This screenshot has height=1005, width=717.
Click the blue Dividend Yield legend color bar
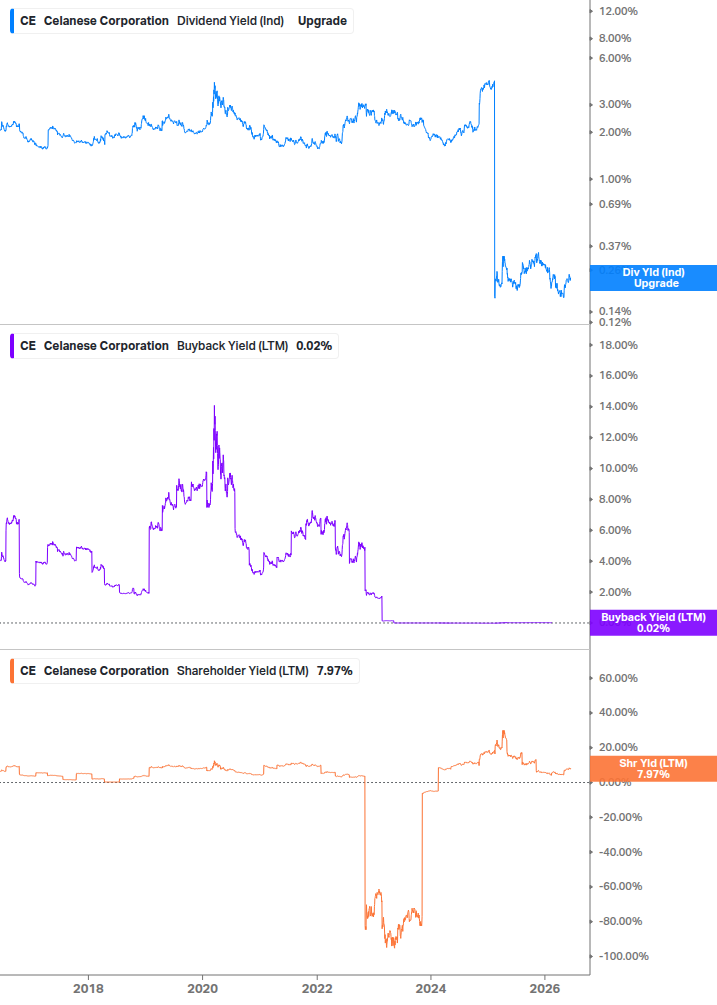12,21
